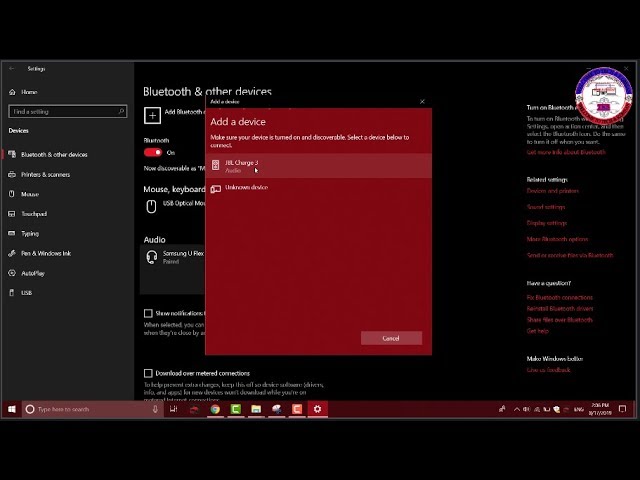This screenshot has width=640, height=480.
Task: Open Google Chrome from taskbar
Action: point(215,409)
